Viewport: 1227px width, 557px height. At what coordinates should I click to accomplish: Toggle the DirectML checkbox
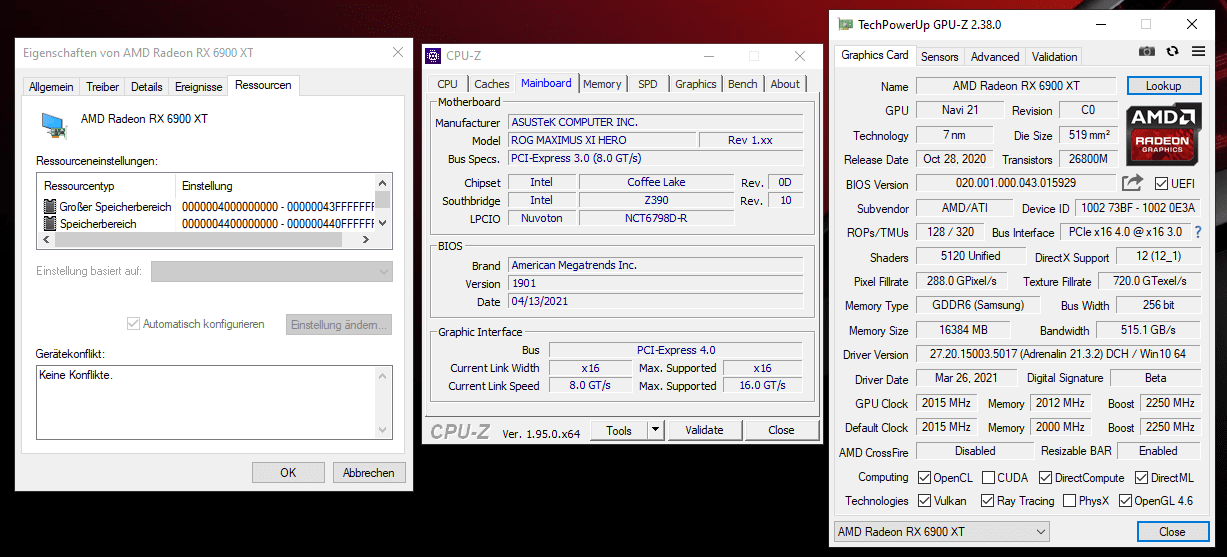[1139, 478]
